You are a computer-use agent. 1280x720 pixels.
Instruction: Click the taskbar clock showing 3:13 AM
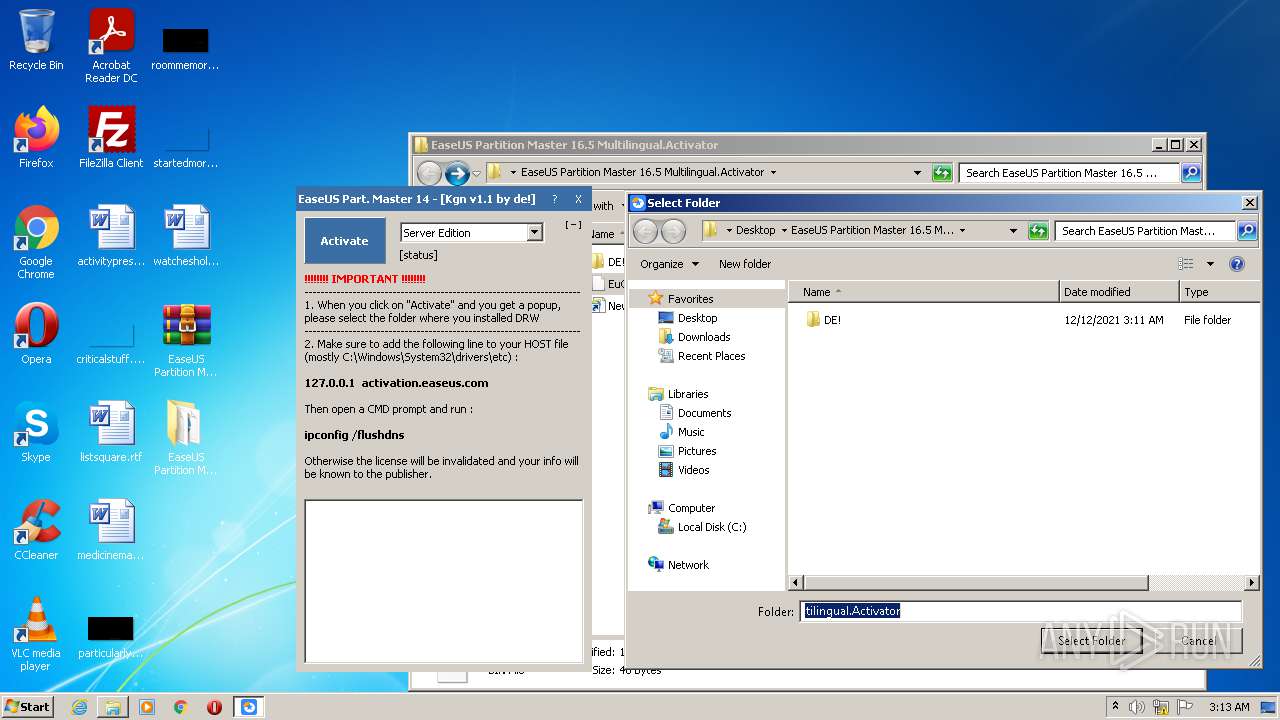click(x=1229, y=707)
